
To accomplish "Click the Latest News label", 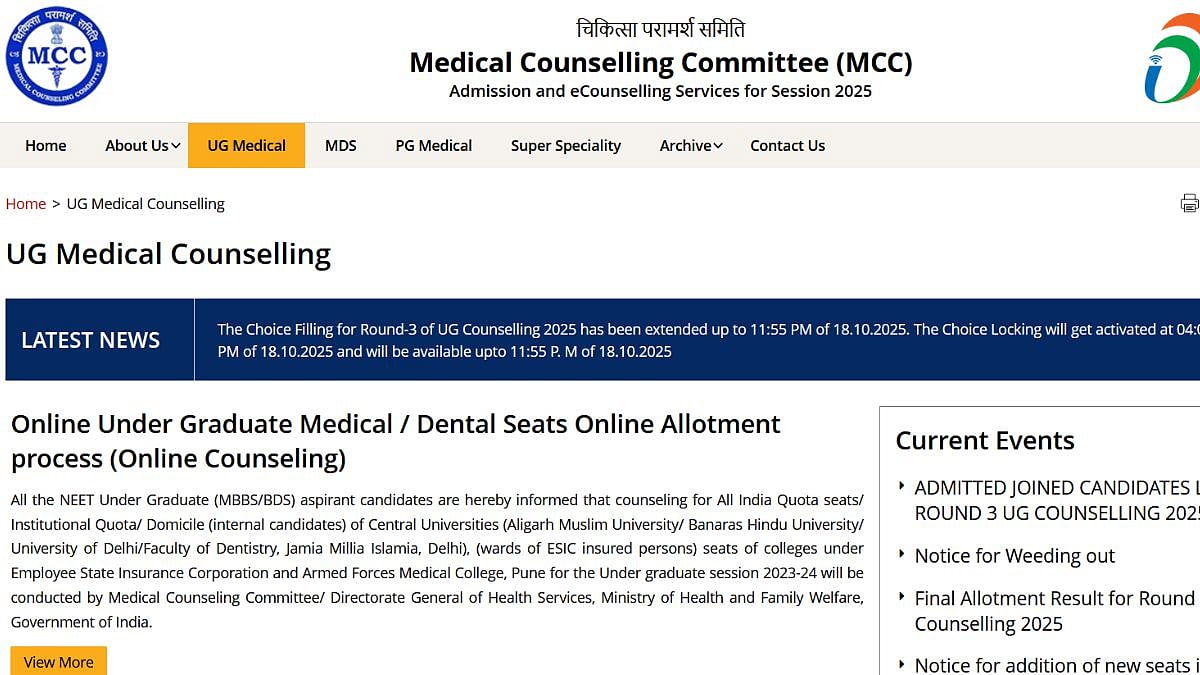I will pos(90,340).
